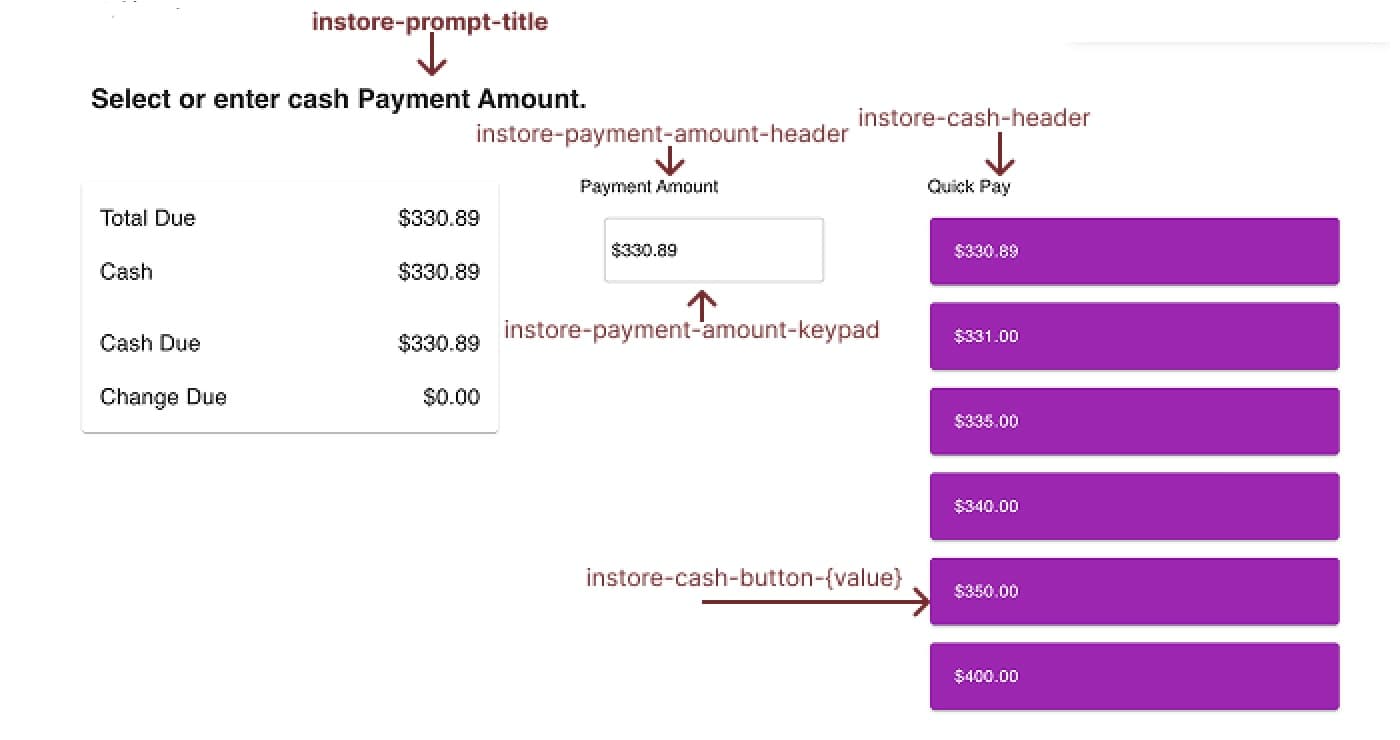The height and width of the screenshot is (740, 1400).
Task: Choose the $335.00 Quick Pay option
Action: coord(1134,421)
